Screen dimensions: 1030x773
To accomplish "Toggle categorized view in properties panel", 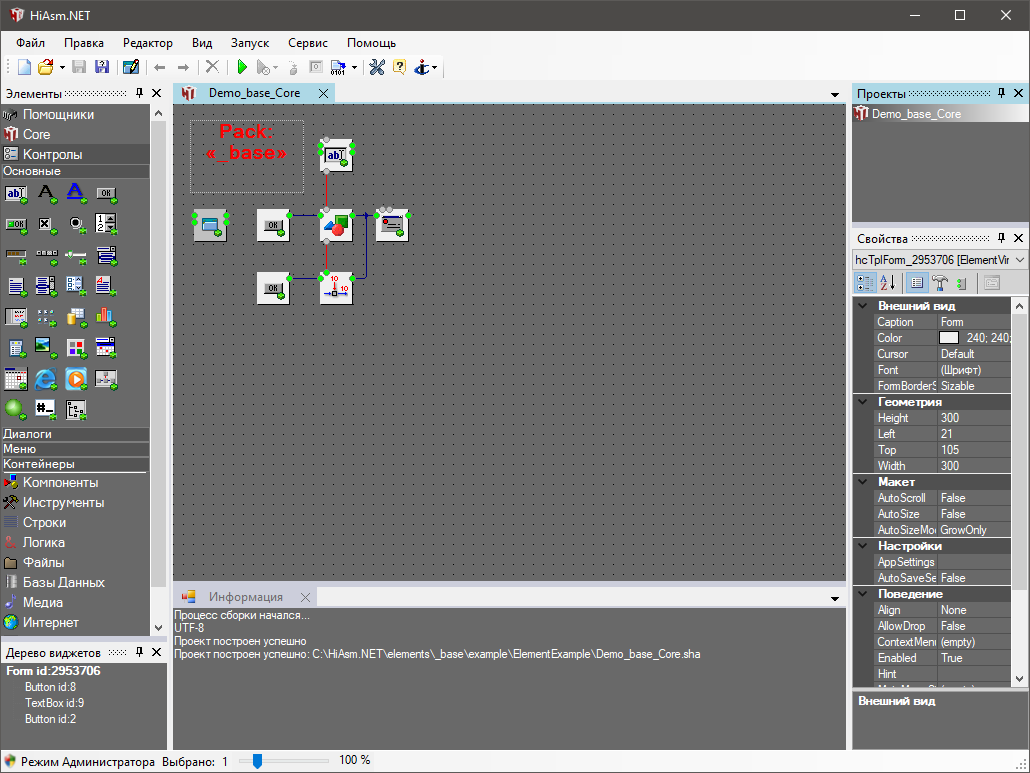I will pos(866,283).
